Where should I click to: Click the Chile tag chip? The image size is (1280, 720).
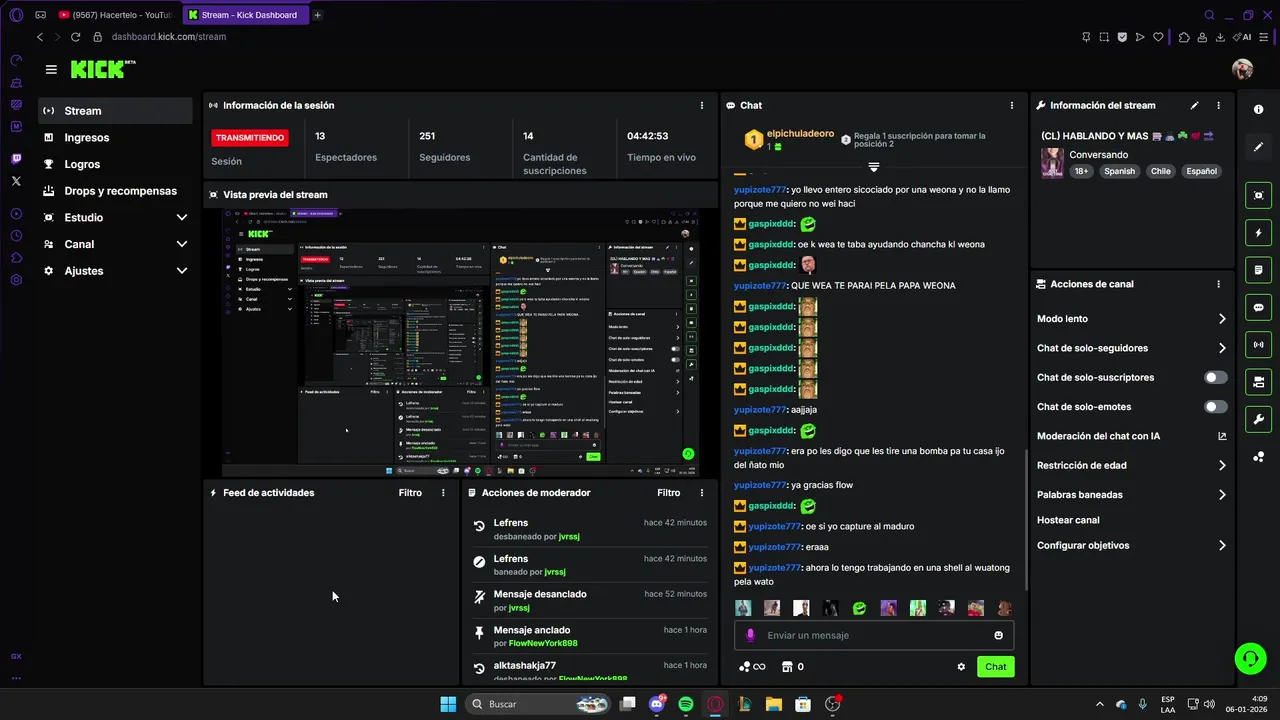(1160, 171)
